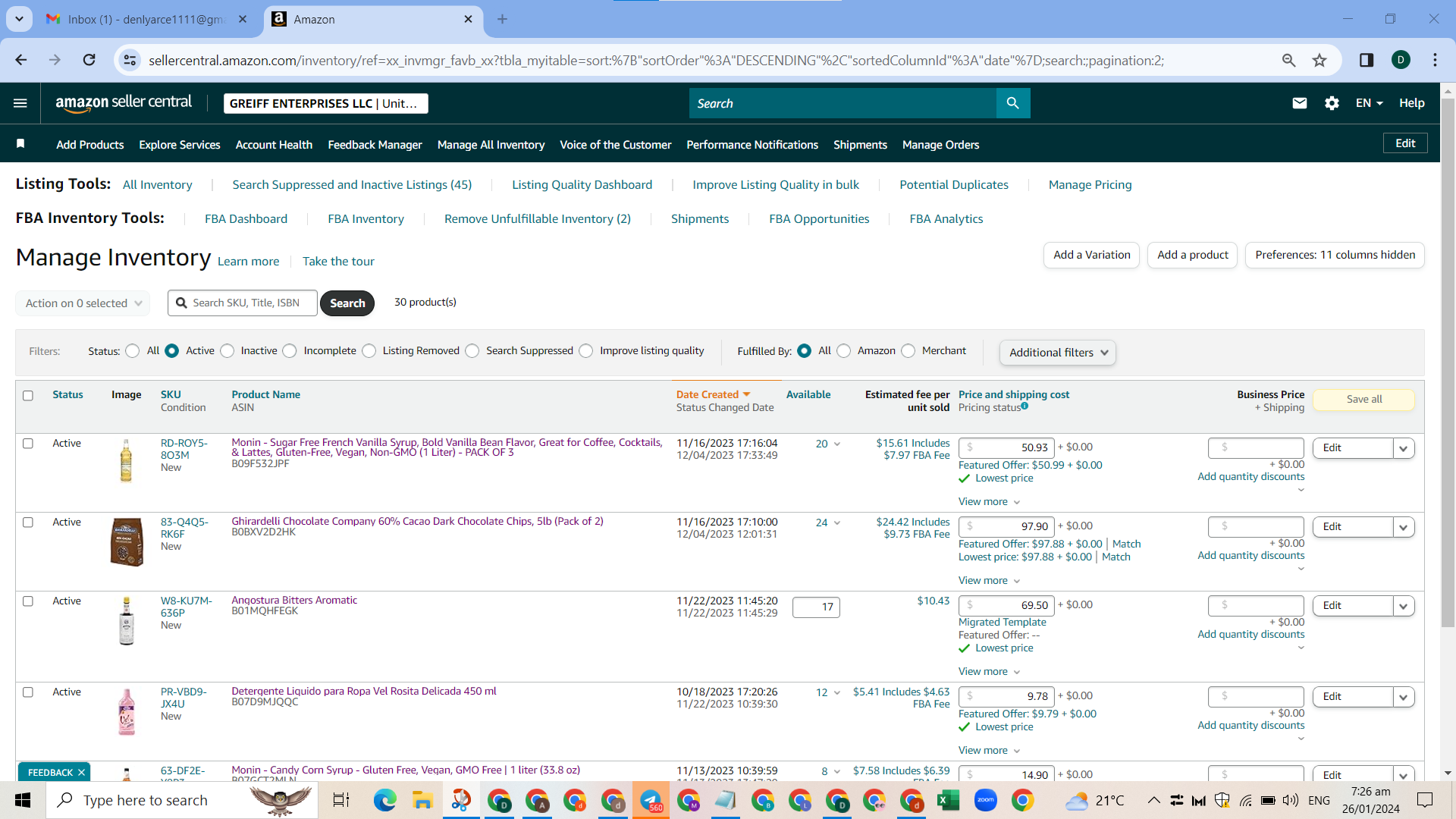The width and height of the screenshot is (1456, 819).
Task: Select the Improve listing quality filter
Action: coord(586,351)
